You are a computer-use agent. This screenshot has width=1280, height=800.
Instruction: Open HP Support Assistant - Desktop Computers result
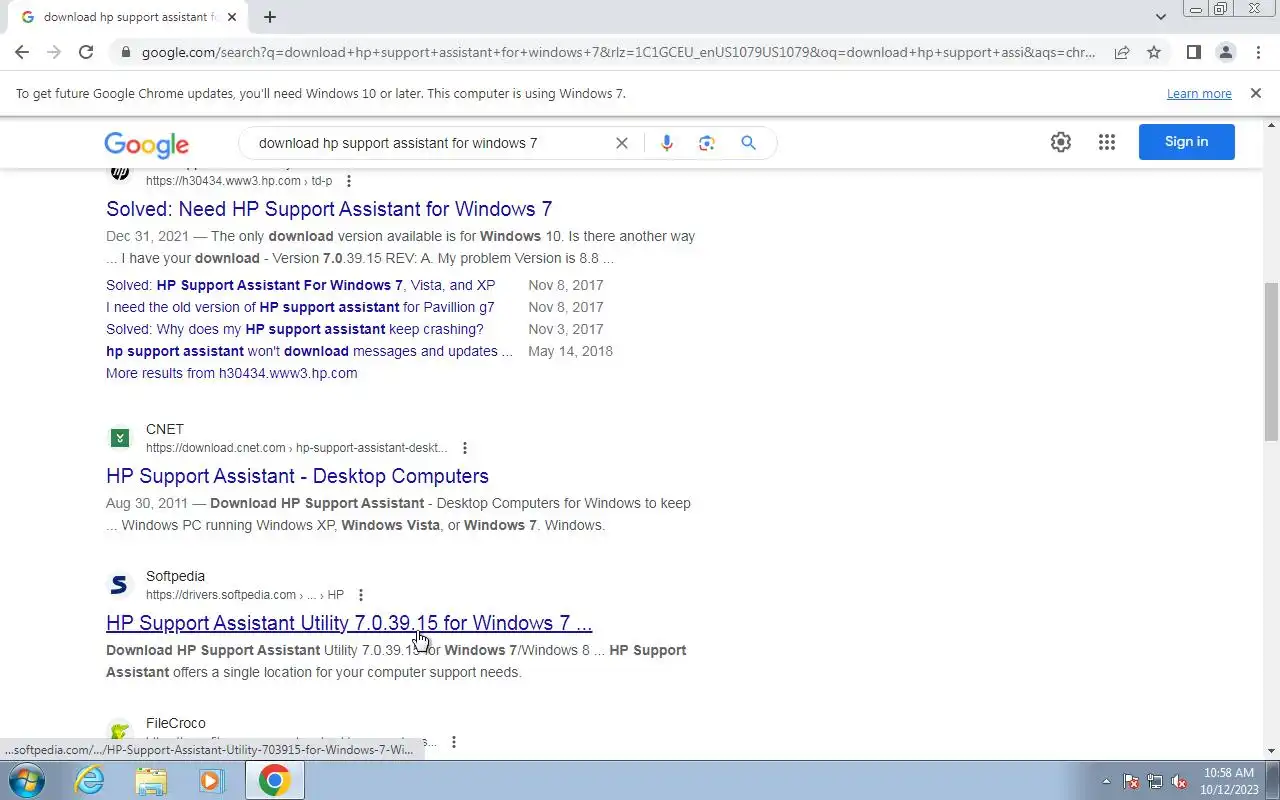(x=297, y=476)
